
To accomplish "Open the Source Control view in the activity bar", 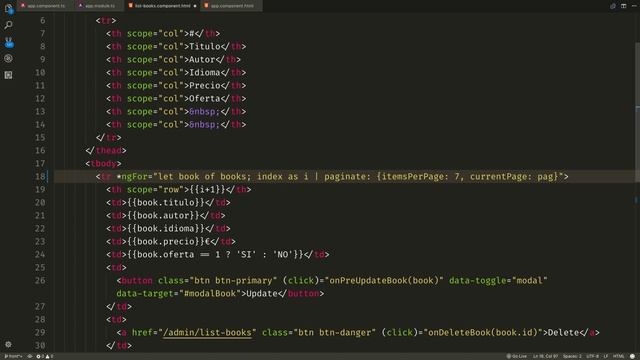I will tap(8, 42).
